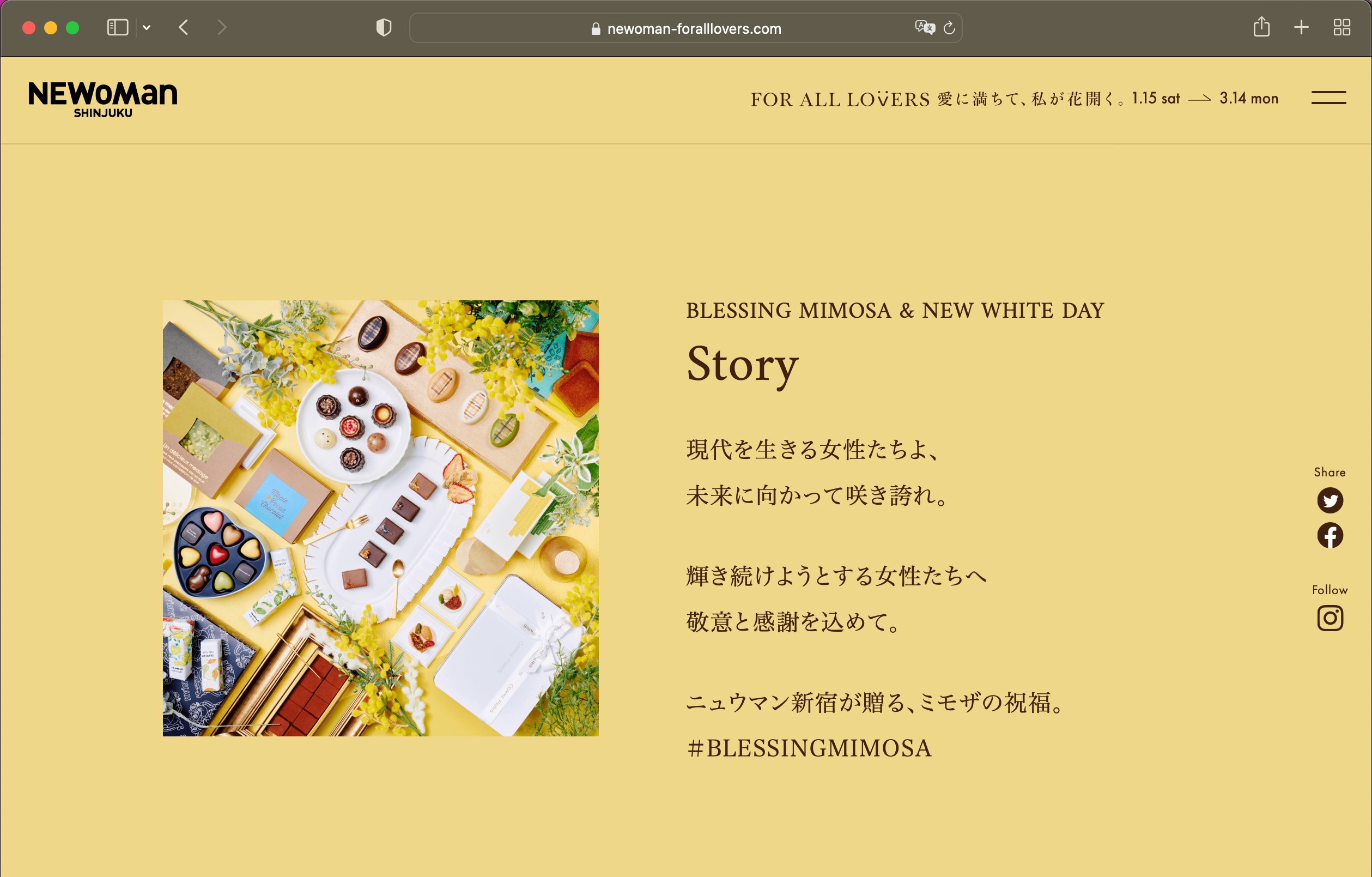Screen dimensions: 1372x877
Task: Share page on Twitter
Action: tap(1330, 500)
